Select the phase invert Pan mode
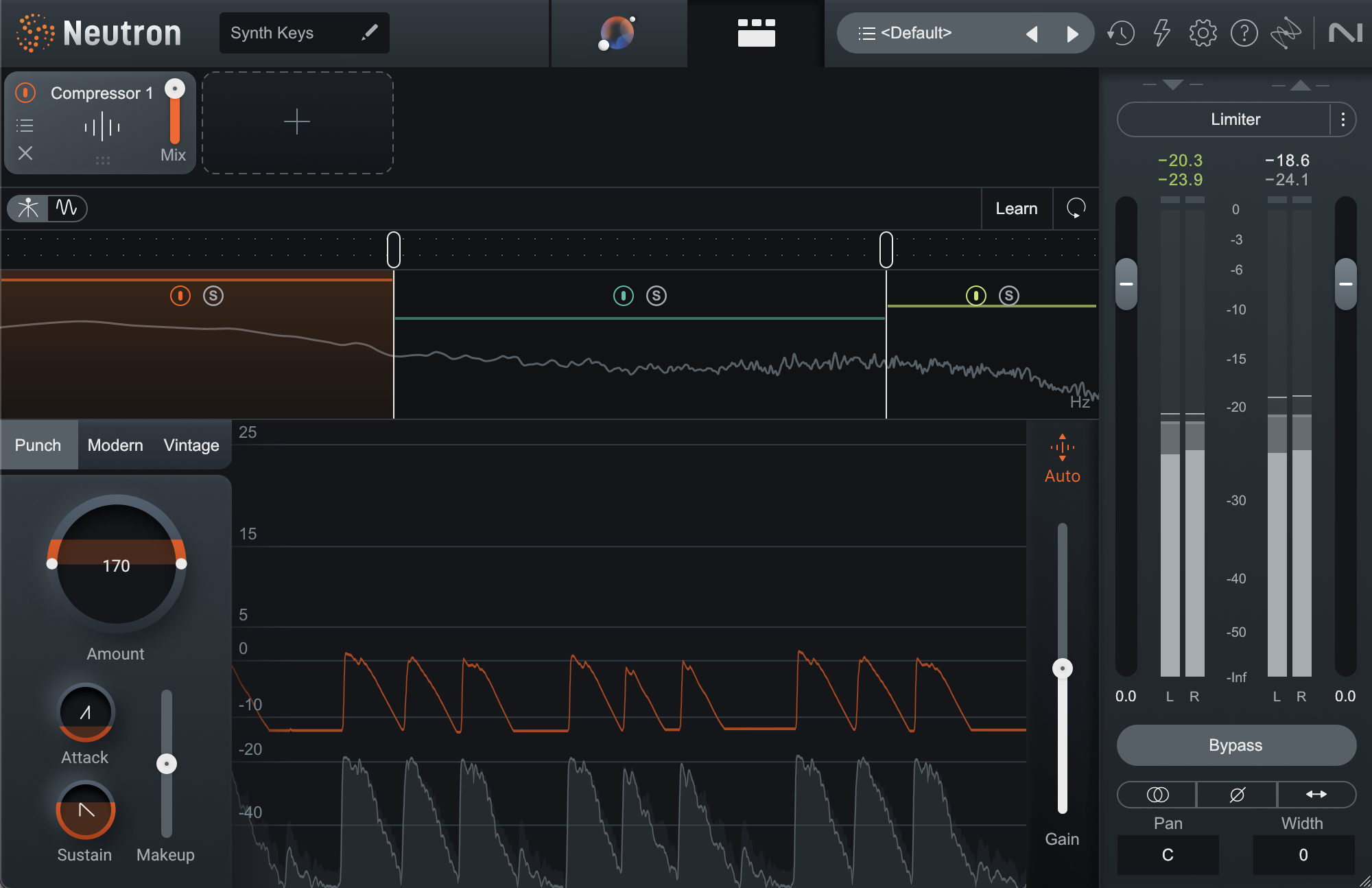This screenshot has width=1372, height=888. coord(1236,795)
